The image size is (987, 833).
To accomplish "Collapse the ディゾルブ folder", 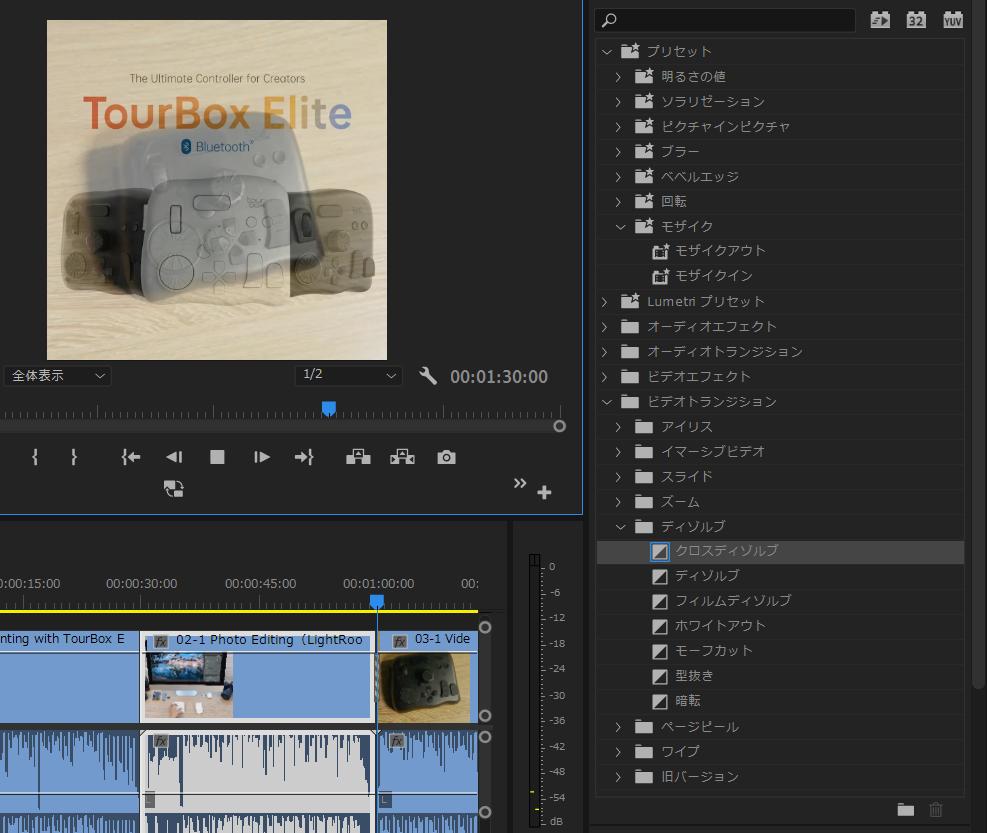I will click(621, 526).
